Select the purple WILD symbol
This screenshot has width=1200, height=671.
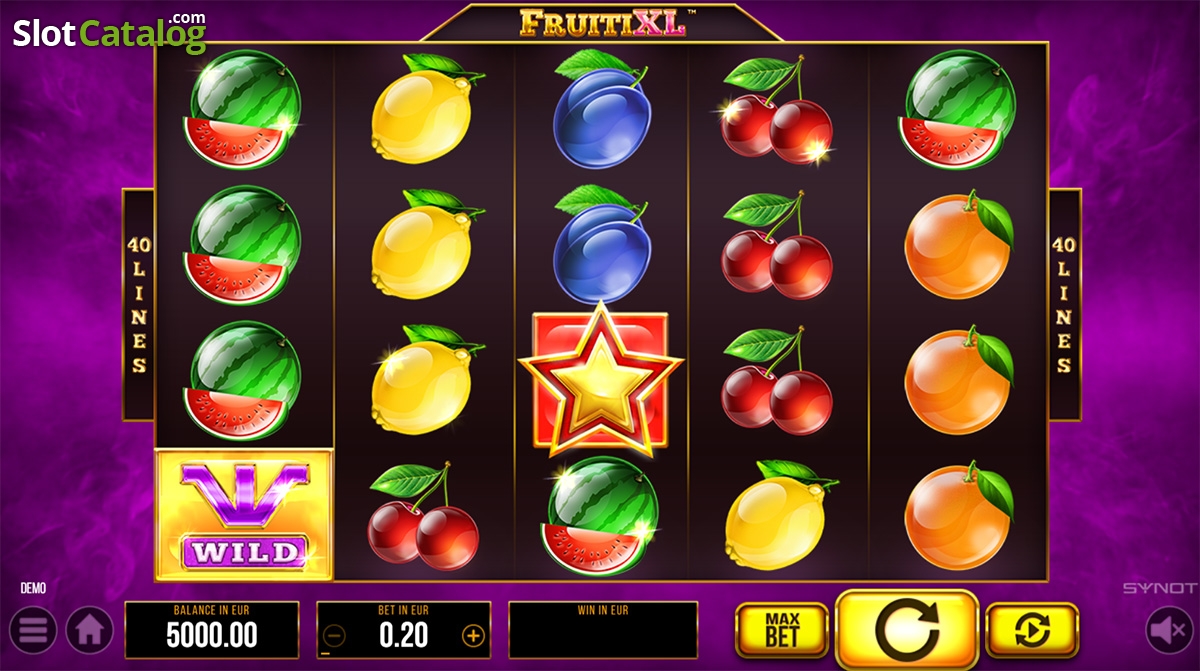point(244,515)
